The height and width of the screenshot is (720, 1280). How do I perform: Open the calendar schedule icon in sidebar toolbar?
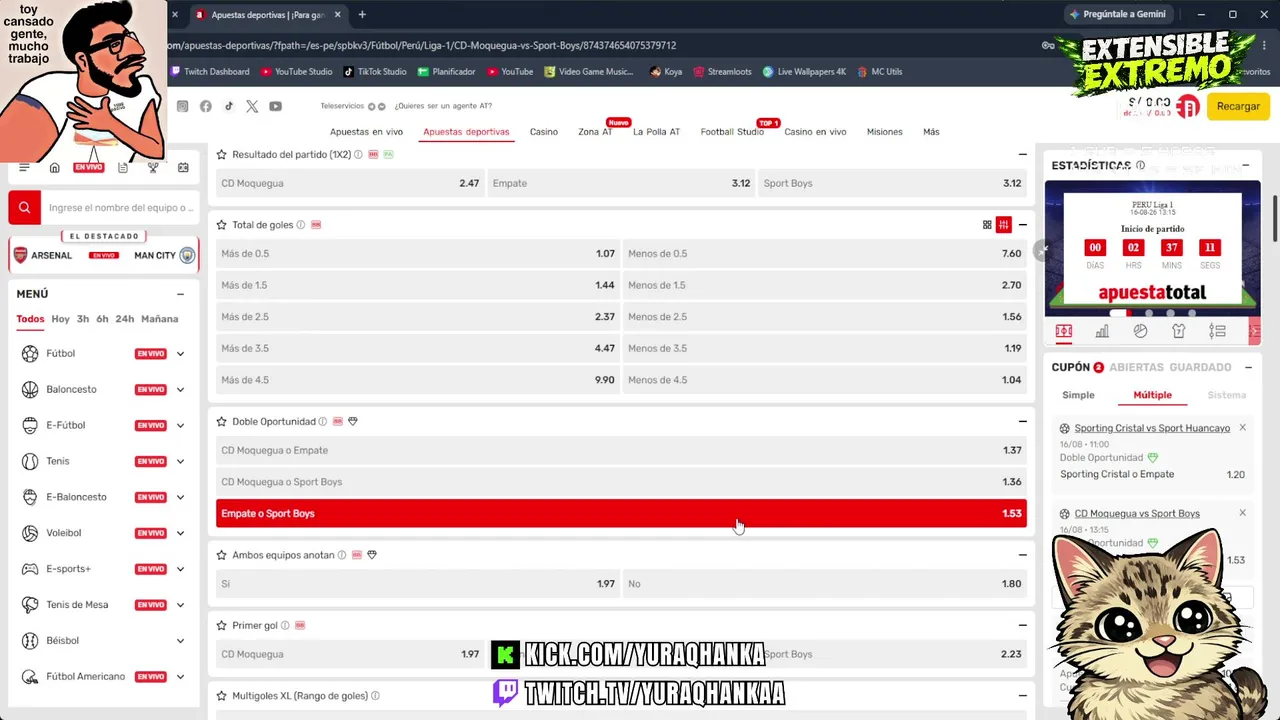(x=183, y=167)
